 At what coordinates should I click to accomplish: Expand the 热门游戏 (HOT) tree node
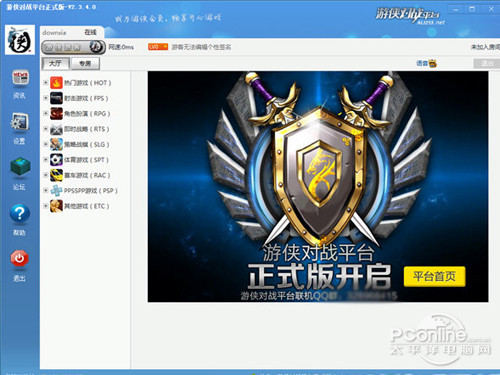(x=46, y=82)
